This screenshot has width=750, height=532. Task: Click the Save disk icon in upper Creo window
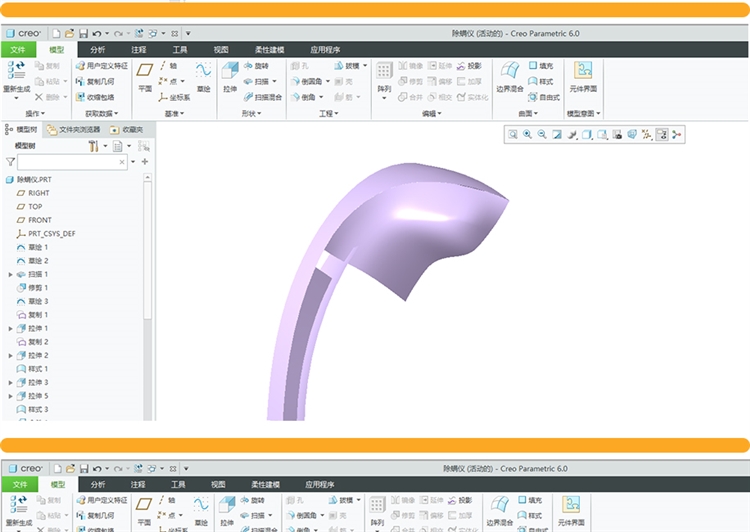coord(83,33)
